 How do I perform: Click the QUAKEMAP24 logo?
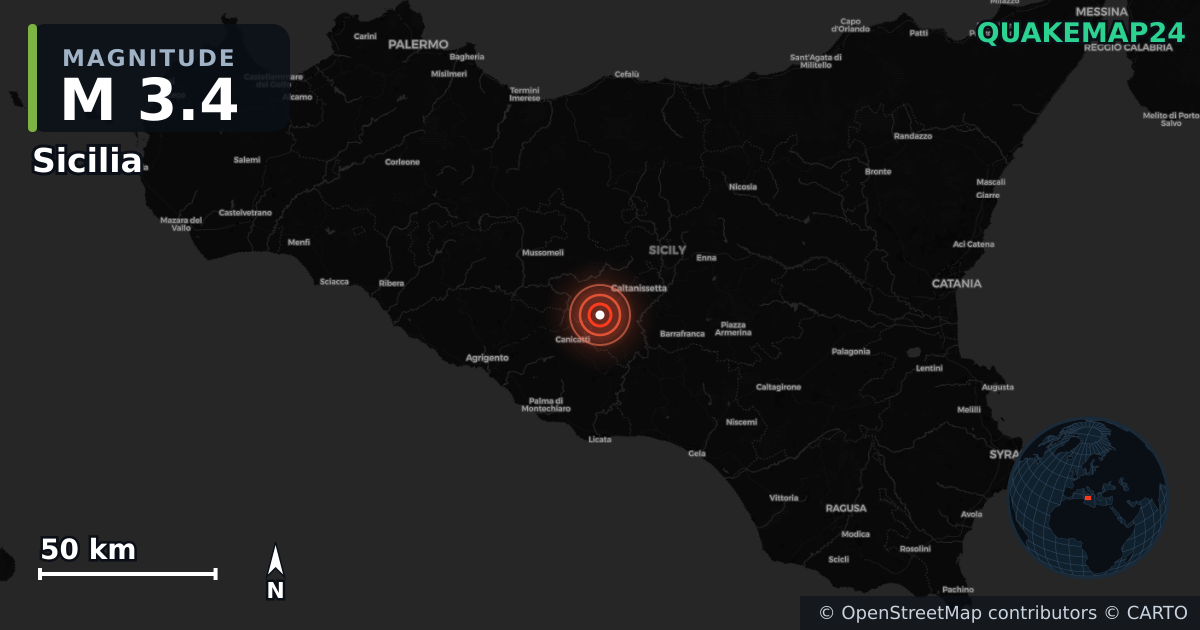[x=1081, y=33]
